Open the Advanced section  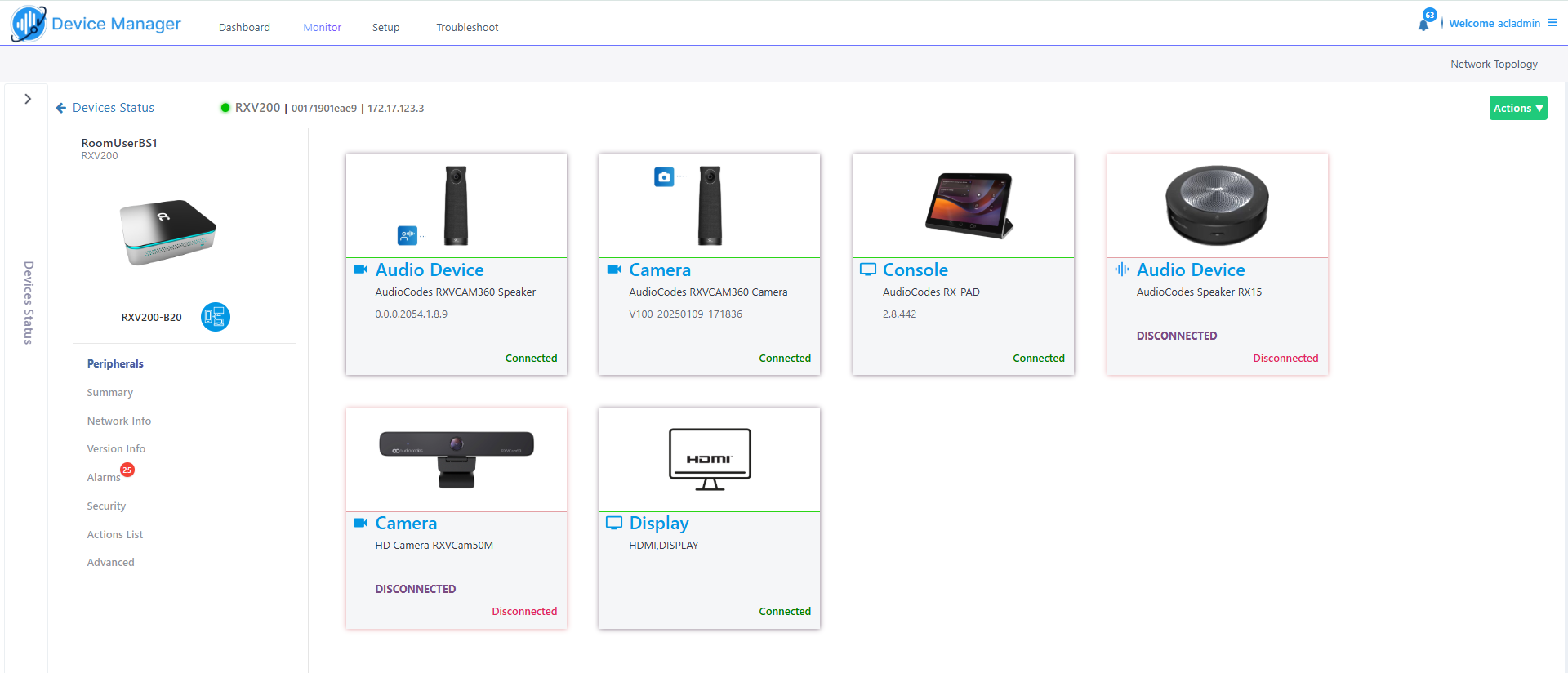pyautogui.click(x=111, y=562)
